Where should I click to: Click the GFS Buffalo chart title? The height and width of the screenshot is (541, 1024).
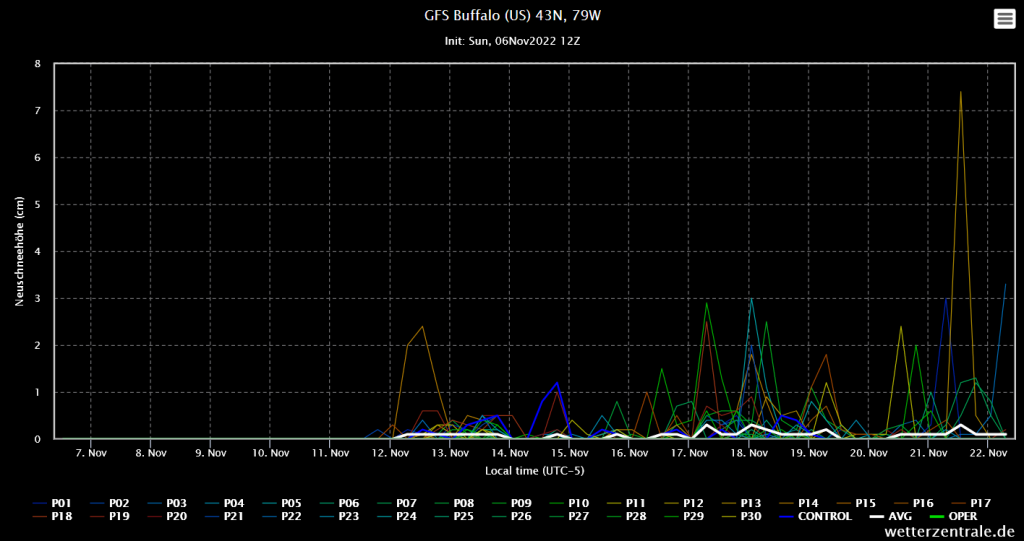(511, 15)
